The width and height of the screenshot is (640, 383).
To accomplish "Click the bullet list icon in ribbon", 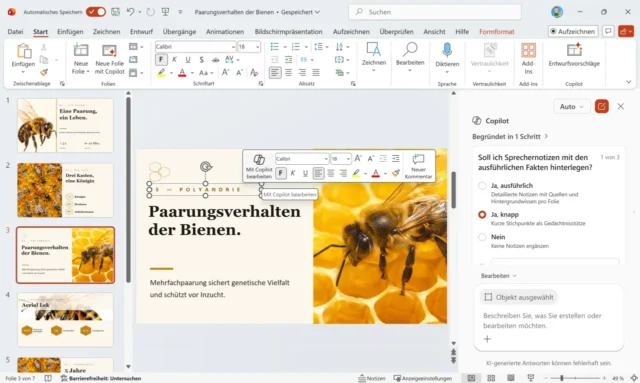I will coord(275,47).
